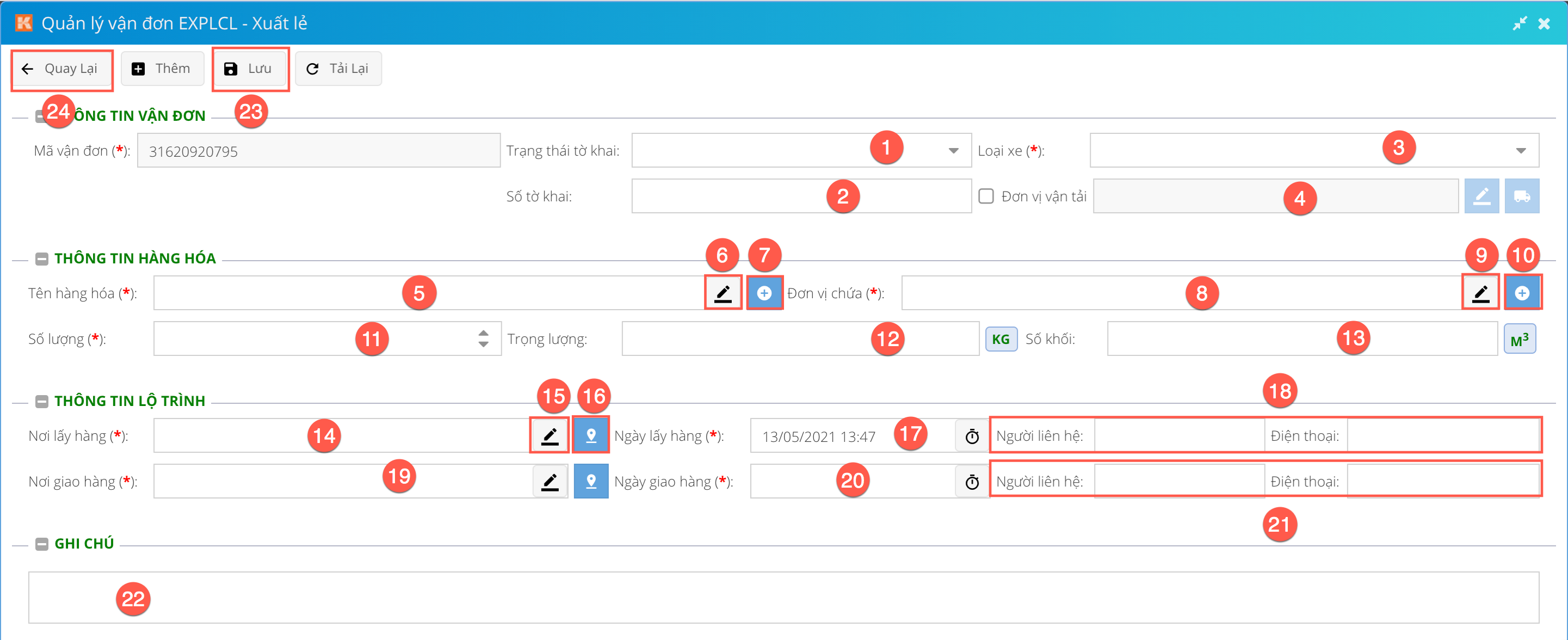Click the Tải Lại reload button

[338, 69]
